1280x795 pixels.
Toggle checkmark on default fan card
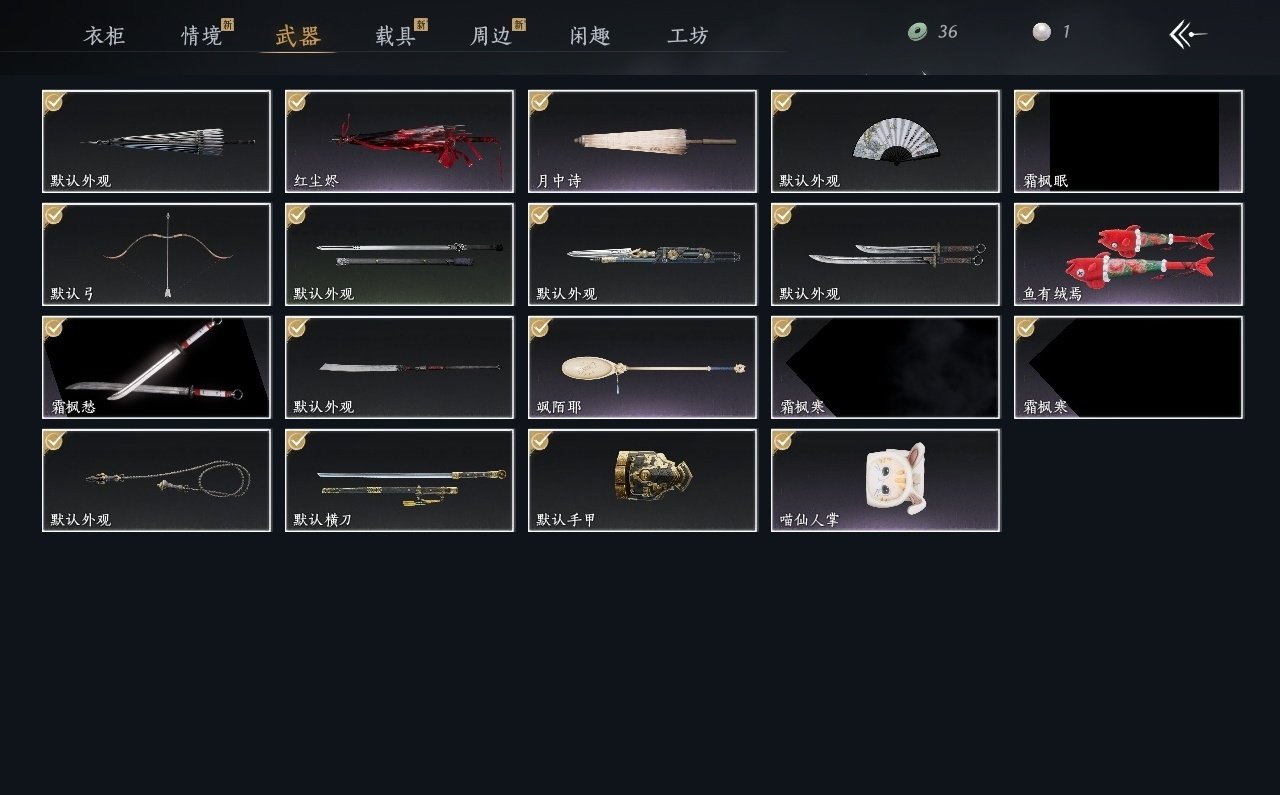point(783,101)
